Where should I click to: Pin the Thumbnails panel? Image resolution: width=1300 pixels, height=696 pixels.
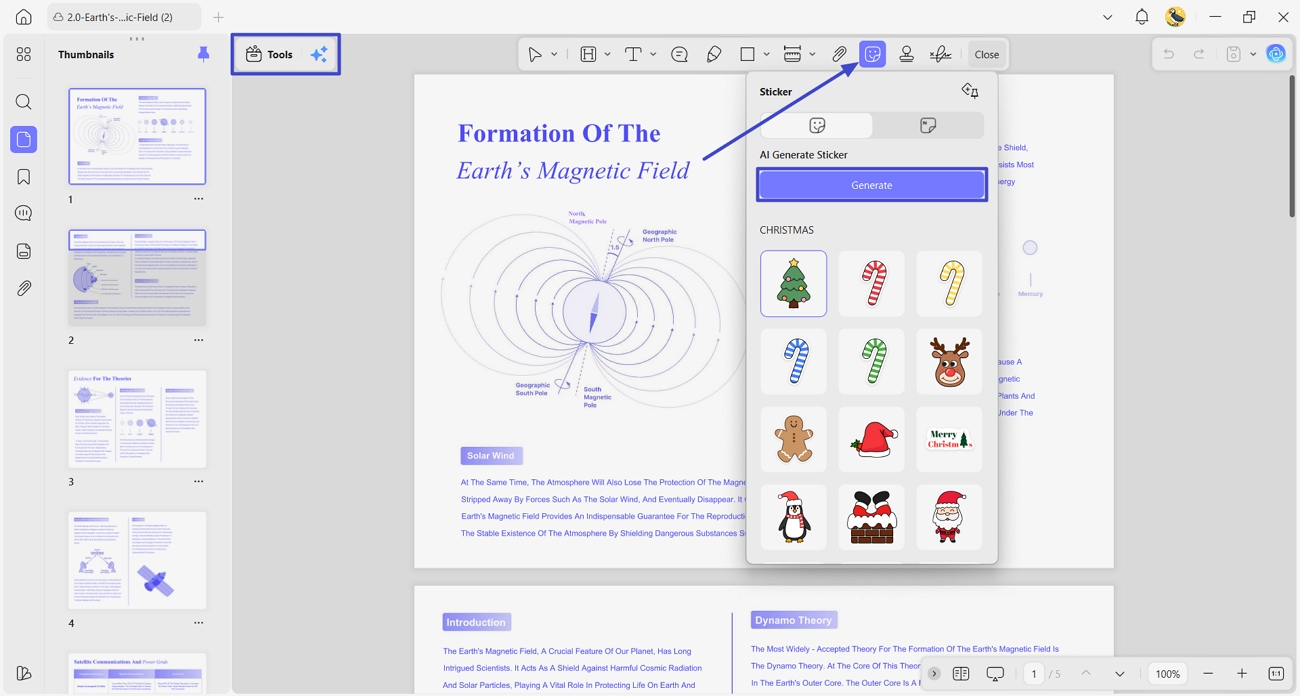coord(203,54)
